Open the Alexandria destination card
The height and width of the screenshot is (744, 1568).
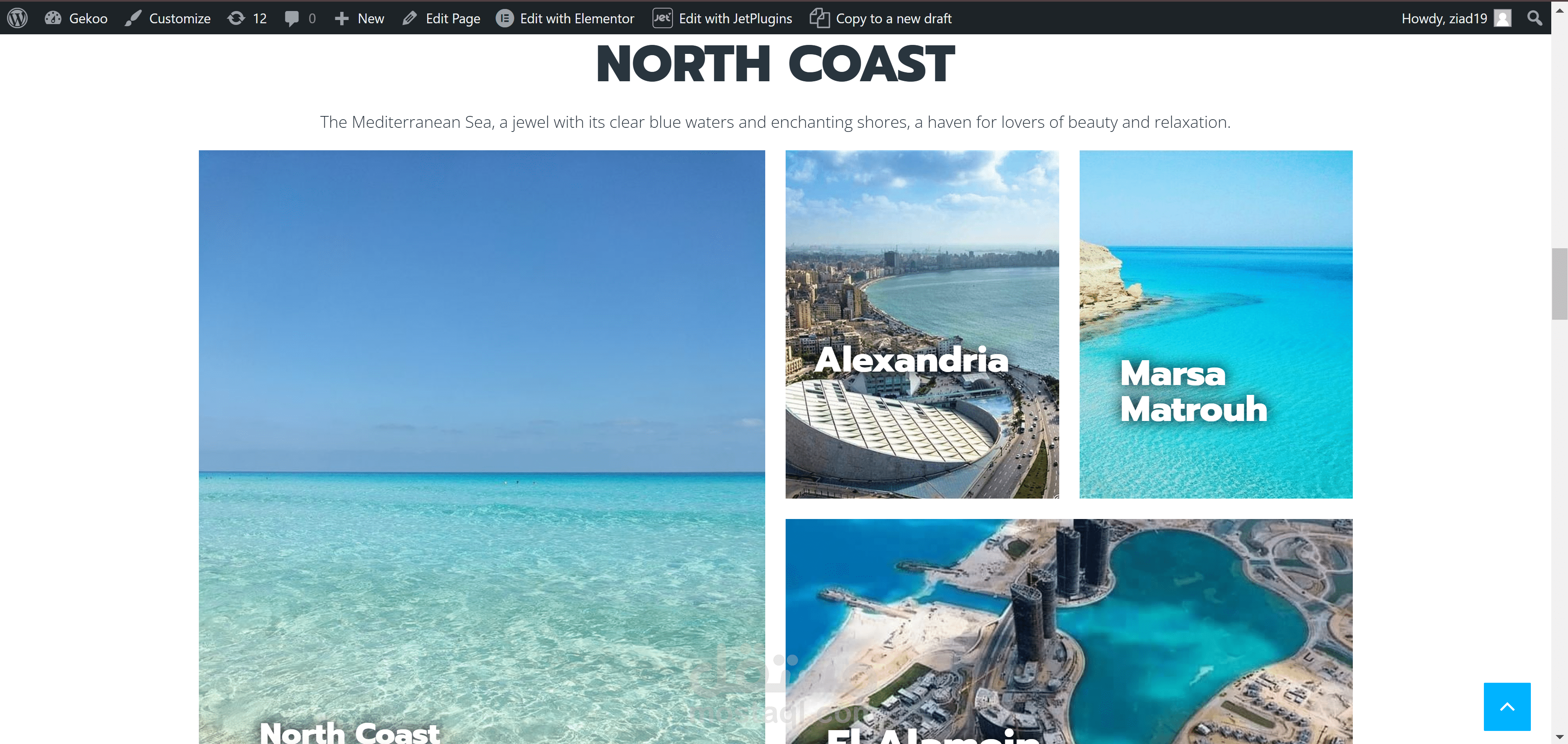[x=922, y=325]
